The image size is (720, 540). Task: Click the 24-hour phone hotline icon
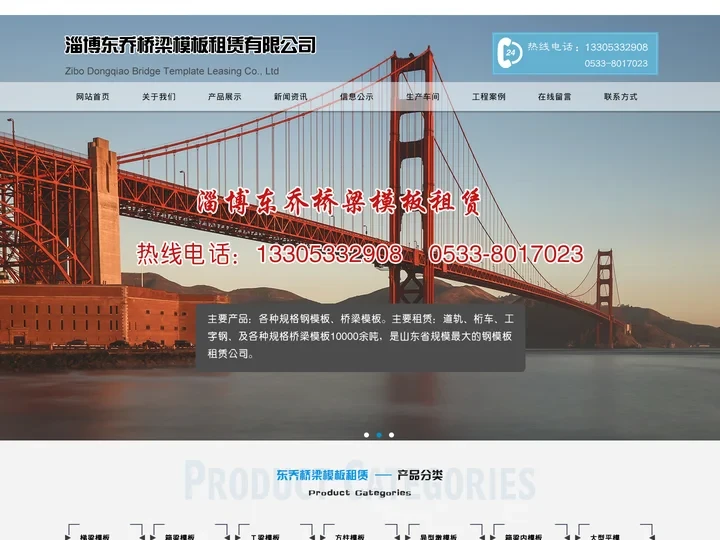[x=510, y=53]
